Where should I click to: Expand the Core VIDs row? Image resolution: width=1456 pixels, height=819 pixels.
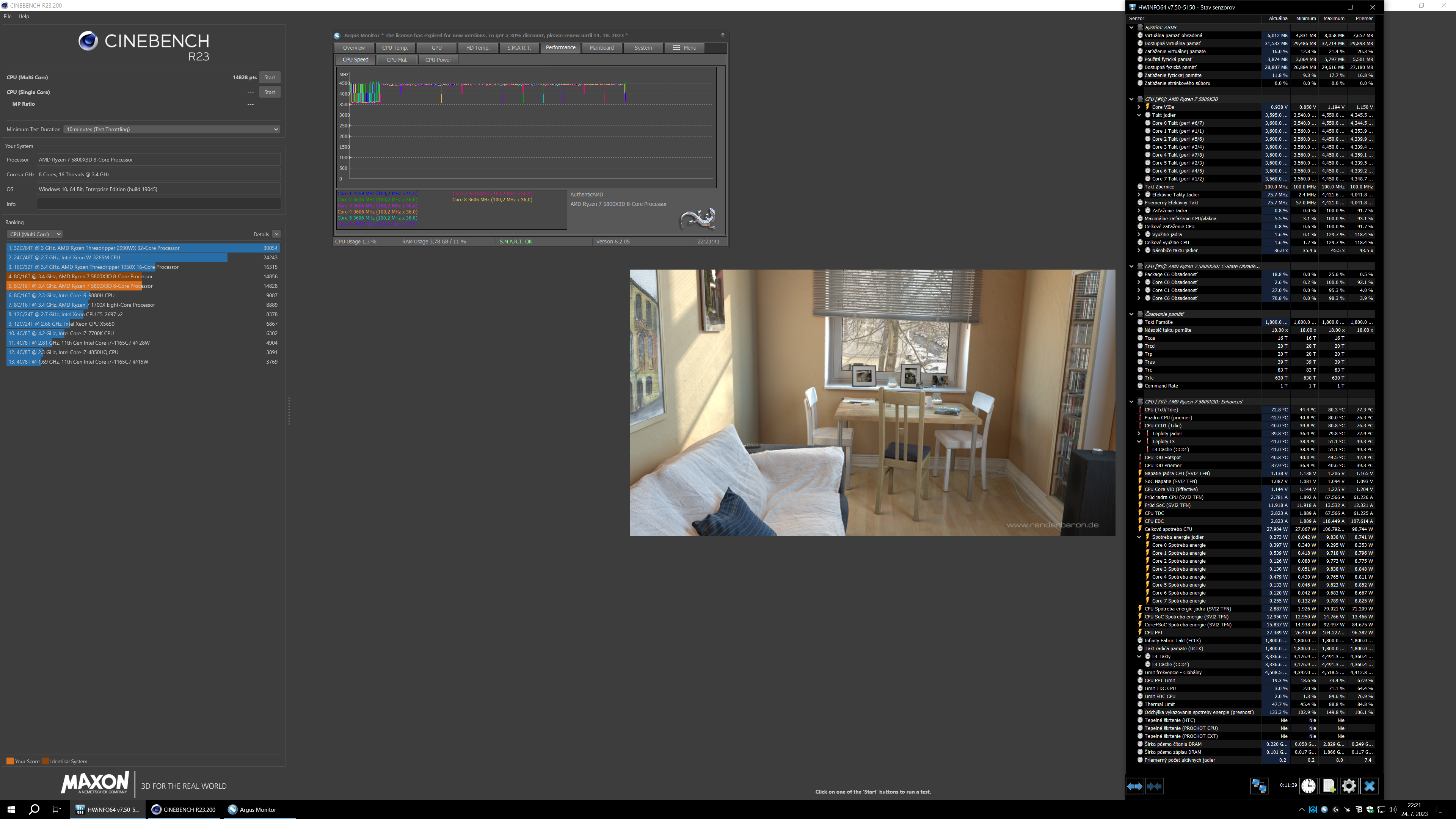point(1139,107)
